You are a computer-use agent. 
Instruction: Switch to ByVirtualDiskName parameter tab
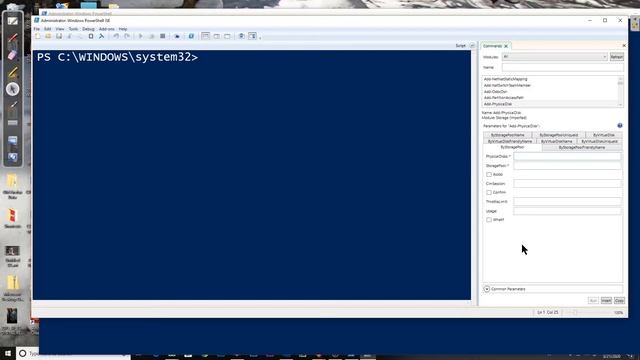556,141
